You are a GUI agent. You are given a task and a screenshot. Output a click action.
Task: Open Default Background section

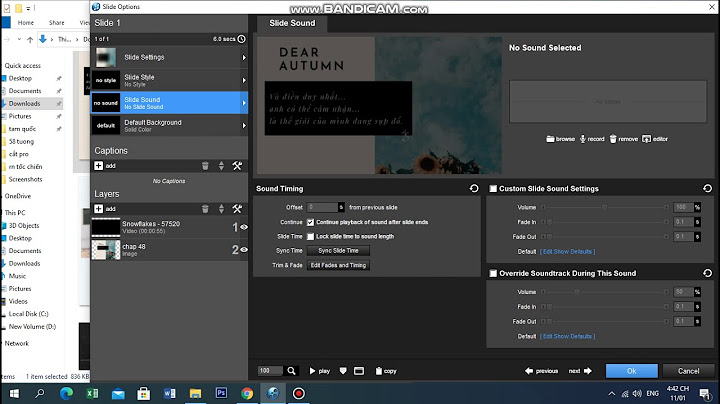[x=169, y=125]
